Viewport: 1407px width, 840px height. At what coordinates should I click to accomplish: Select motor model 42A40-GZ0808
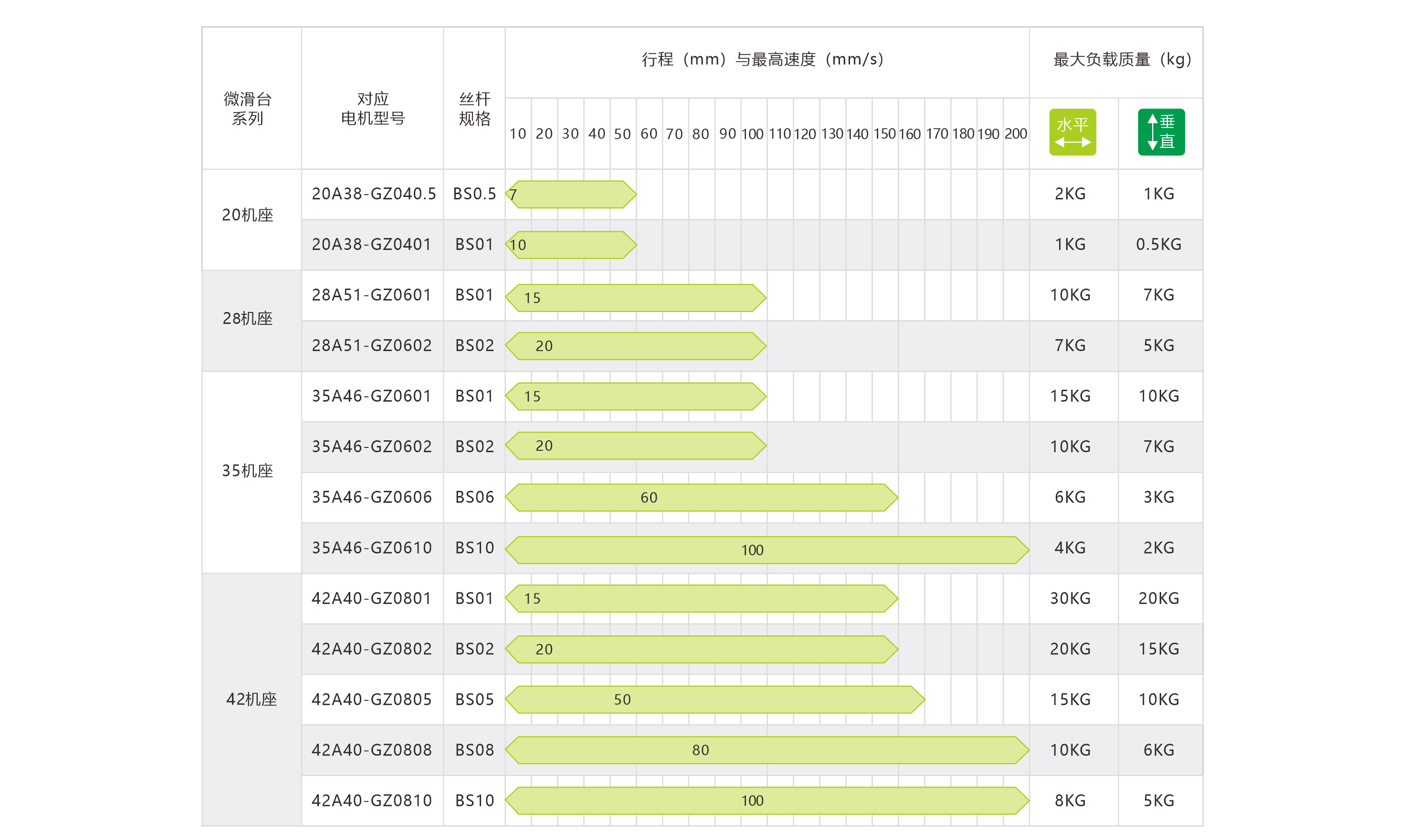[371, 750]
